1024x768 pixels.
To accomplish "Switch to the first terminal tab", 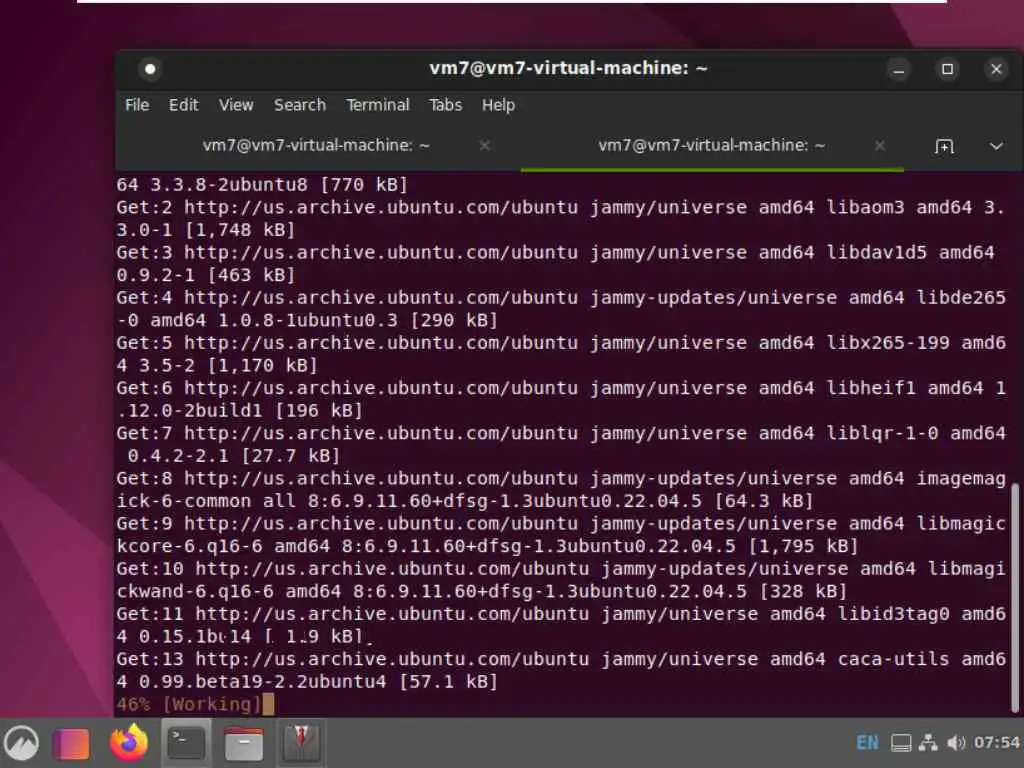I will (x=316, y=145).
